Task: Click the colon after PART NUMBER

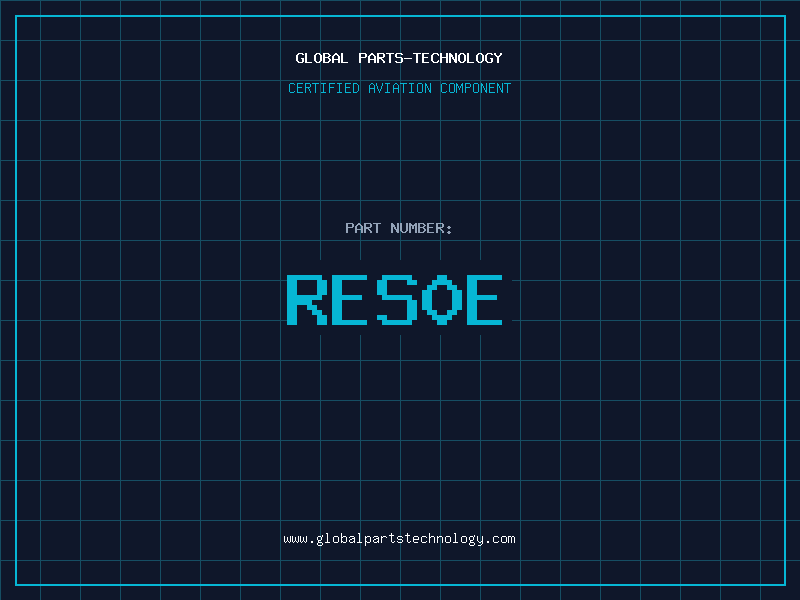Action: coord(449,228)
